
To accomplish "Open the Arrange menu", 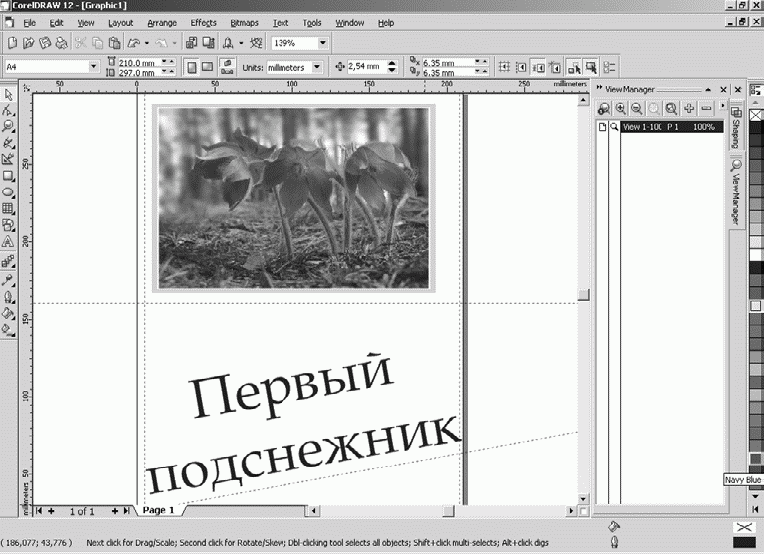I will (x=161, y=22).
